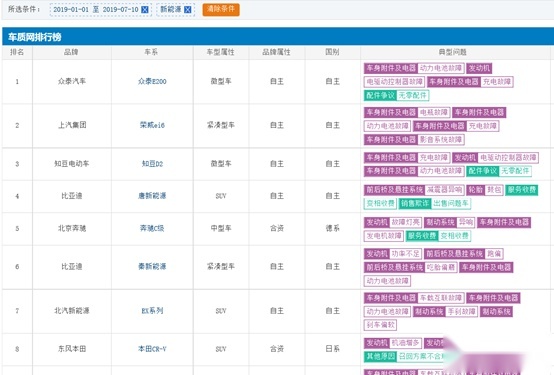Select the 东风本田 brand cell

pyautogui.click(x=72, y=349)
